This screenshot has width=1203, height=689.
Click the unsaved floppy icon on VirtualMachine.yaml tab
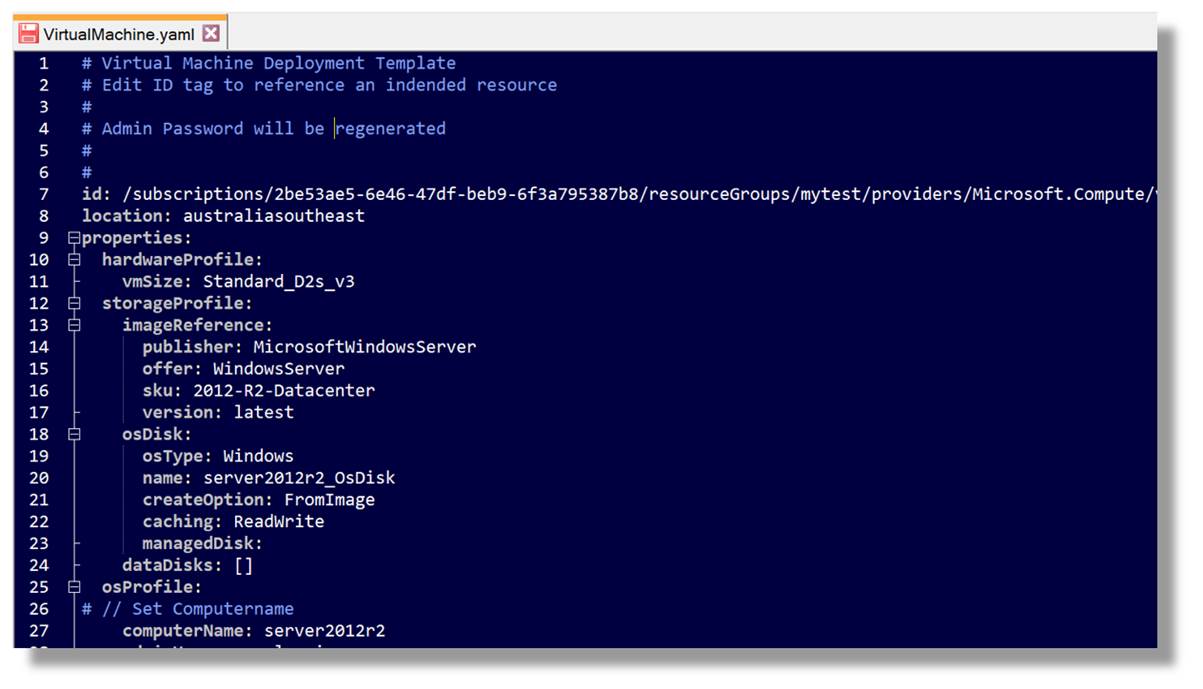(x=30, y=34)
